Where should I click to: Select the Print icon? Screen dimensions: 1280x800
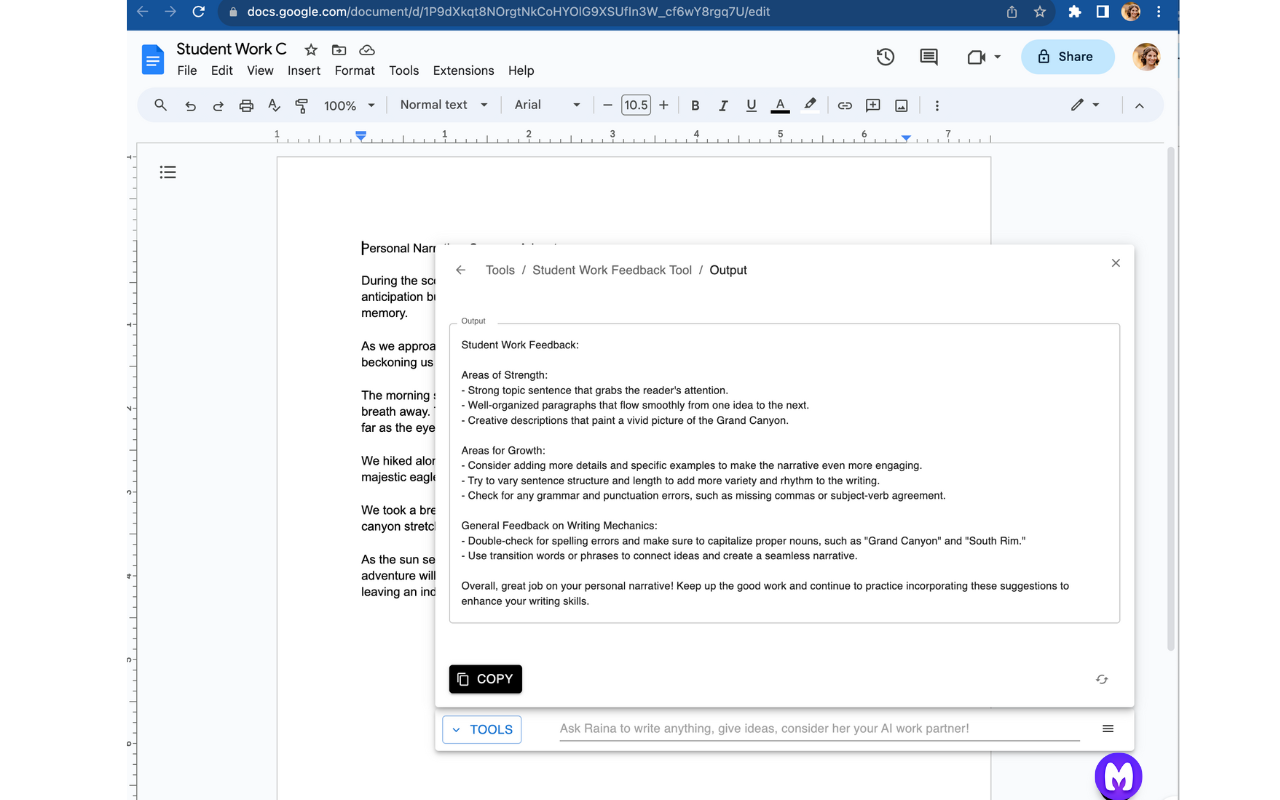(246, 105)
